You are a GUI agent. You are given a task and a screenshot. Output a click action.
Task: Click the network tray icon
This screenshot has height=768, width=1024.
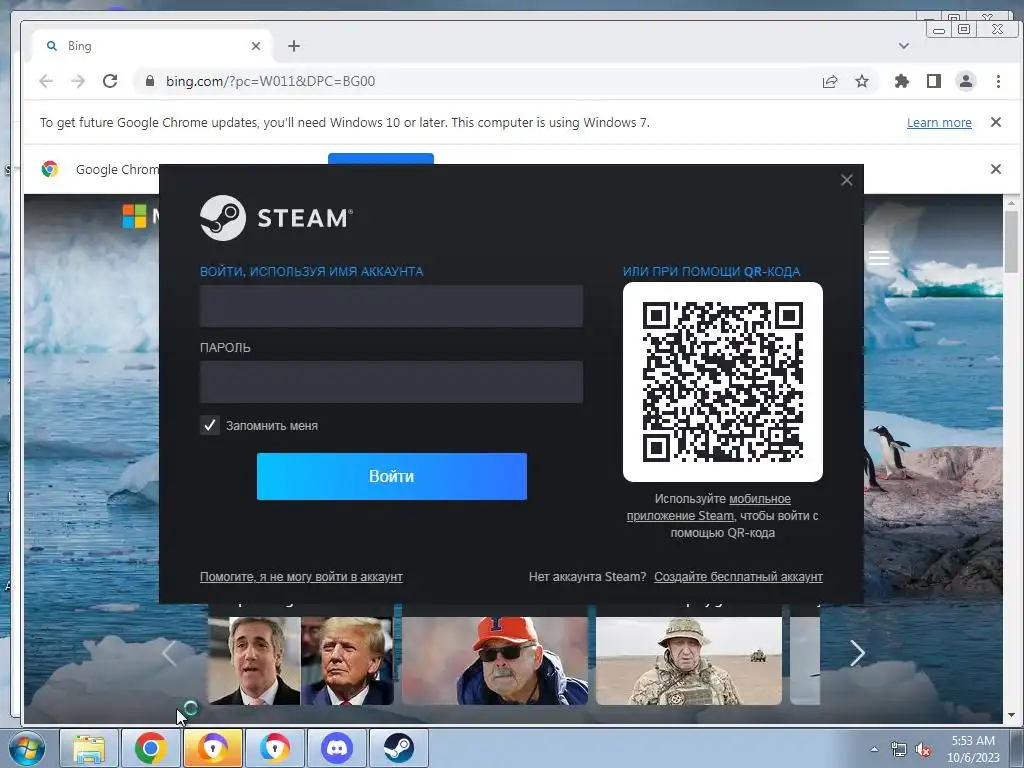pos(899,749)
